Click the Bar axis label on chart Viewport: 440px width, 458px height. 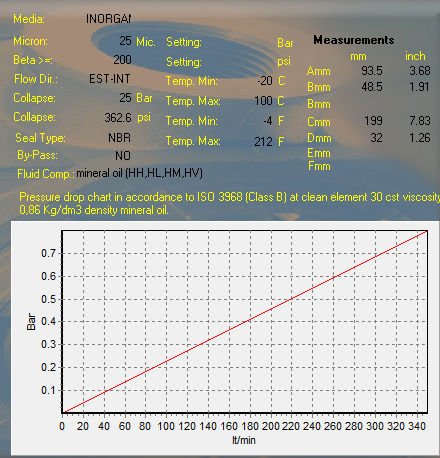(31, 322)
